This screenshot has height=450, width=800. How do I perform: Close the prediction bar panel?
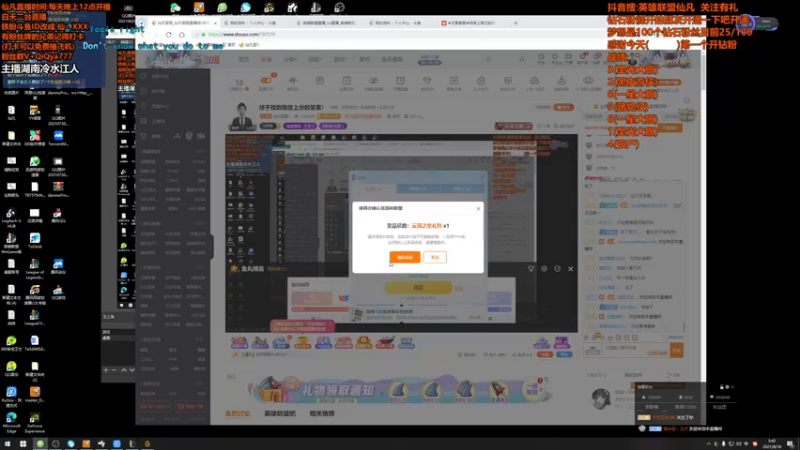[570, 269]
